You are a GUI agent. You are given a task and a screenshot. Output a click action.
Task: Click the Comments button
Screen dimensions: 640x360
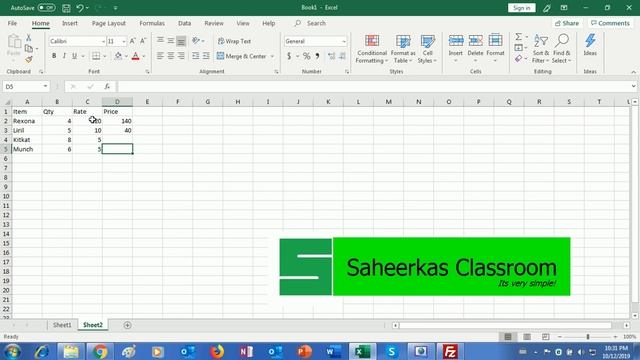tap(610, 23)
